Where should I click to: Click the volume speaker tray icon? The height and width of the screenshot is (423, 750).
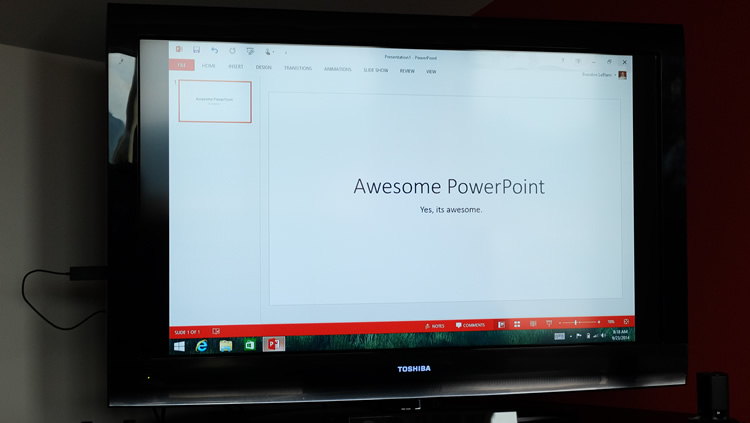point(603,335)
